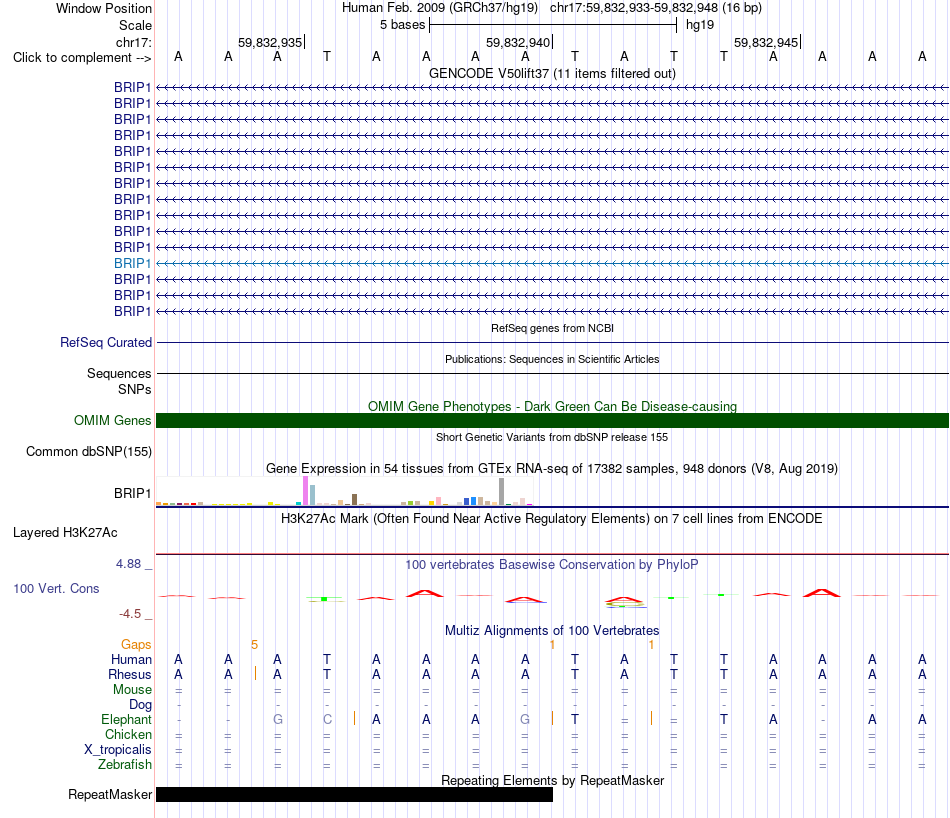950x818 pixels.
Task: Click the tall pink bar in GTEx chart
Action: tap(305, 491)
